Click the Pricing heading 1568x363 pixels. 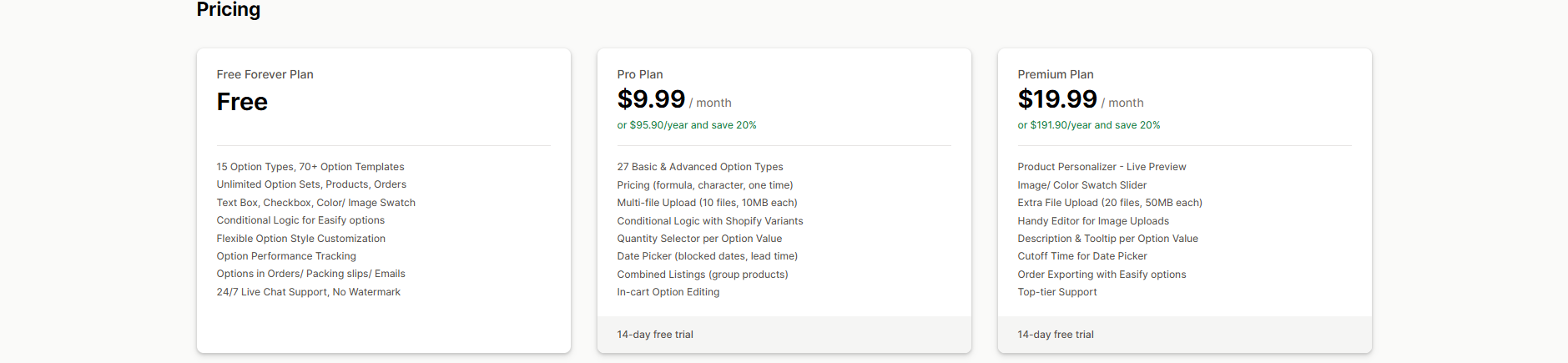[x=228, y=9]
